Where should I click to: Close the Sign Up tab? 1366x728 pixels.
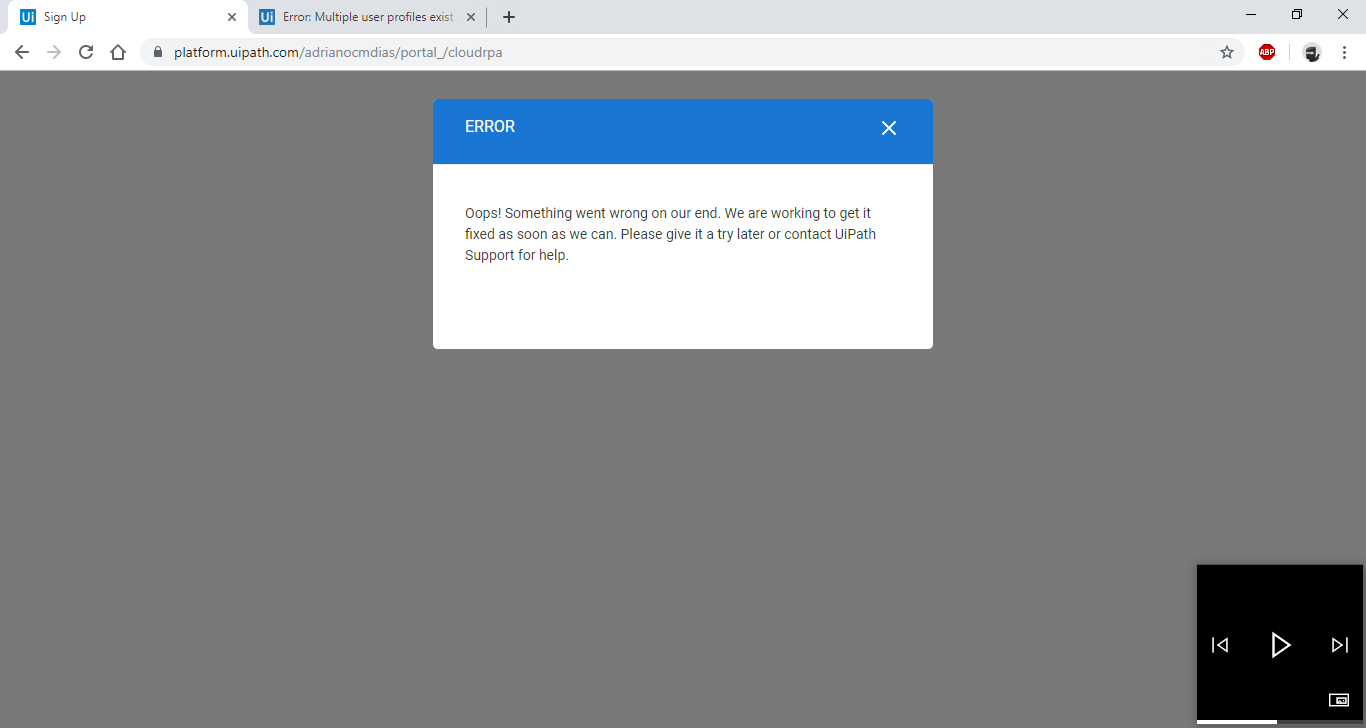pos(232,16)
